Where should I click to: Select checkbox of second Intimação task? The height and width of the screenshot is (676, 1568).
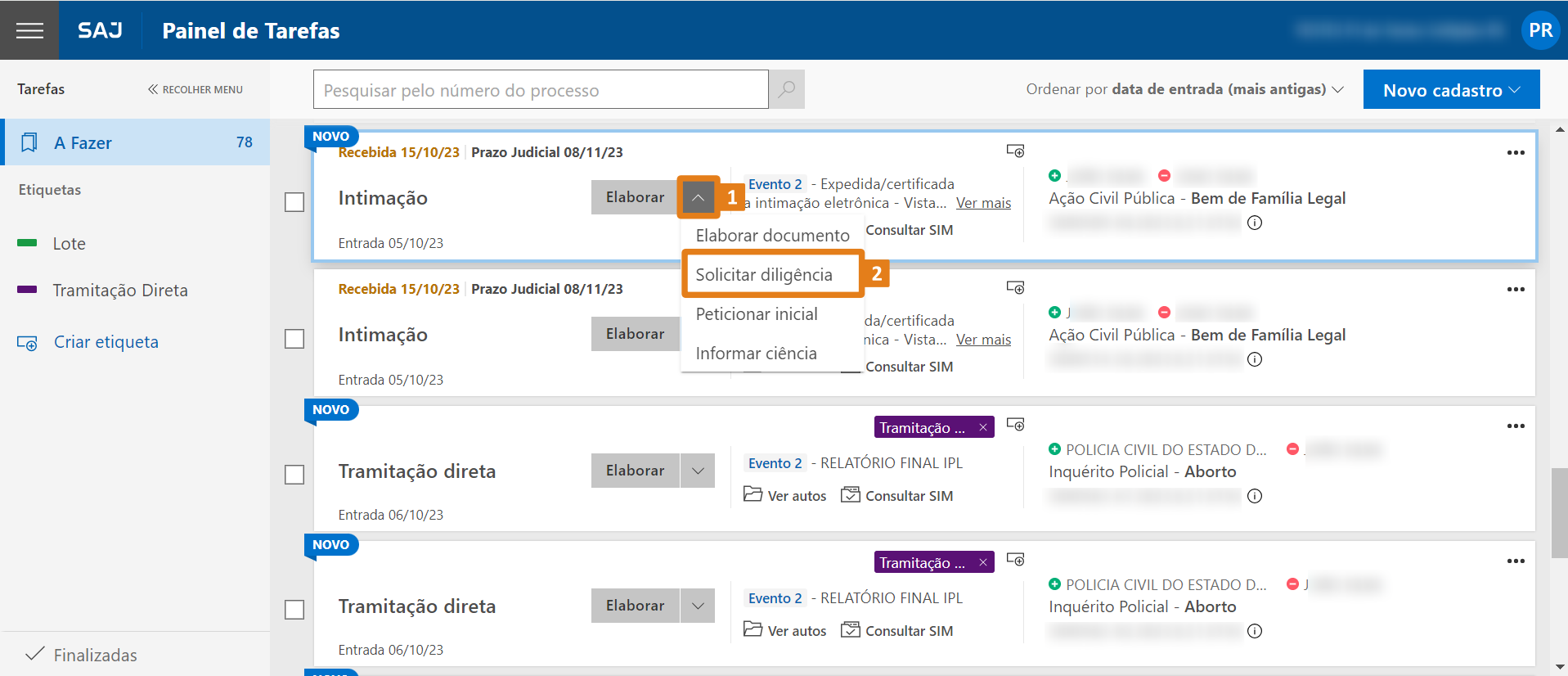point(294,339)
